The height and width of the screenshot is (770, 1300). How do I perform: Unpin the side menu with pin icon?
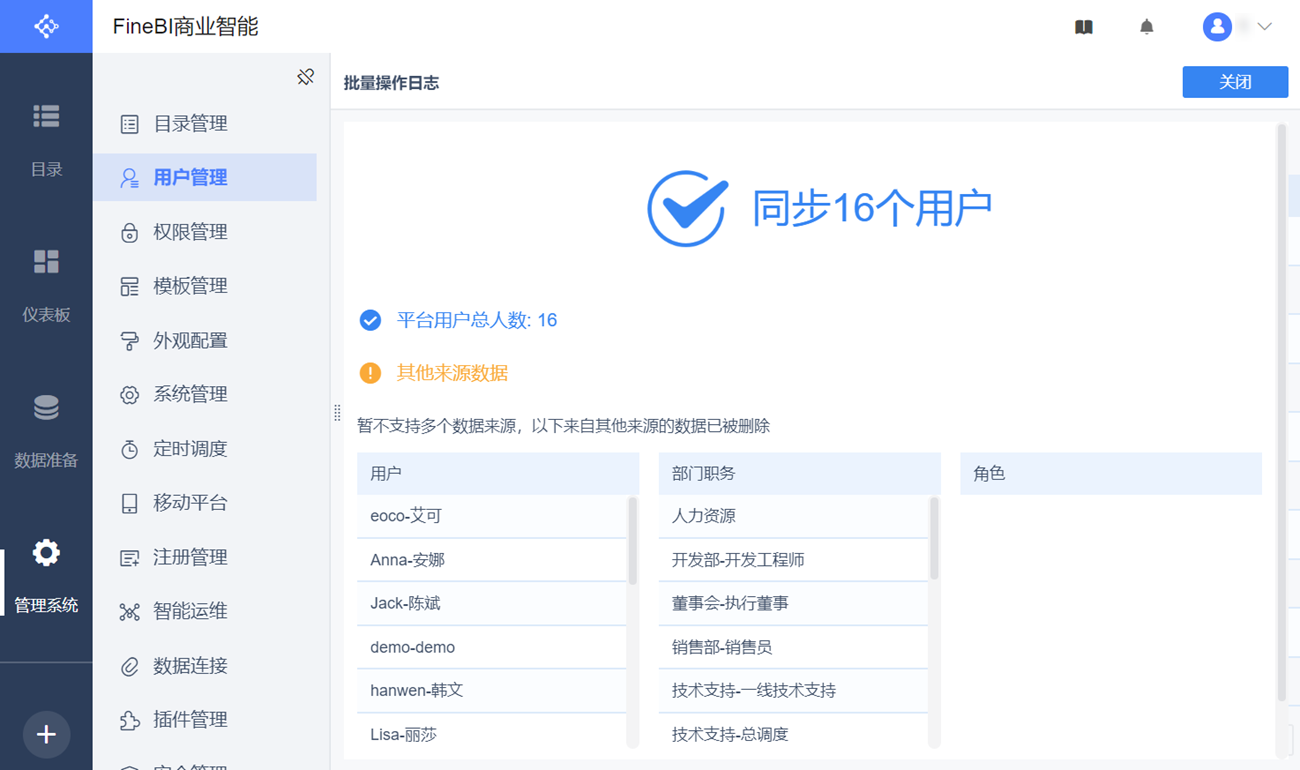(306, 77)
